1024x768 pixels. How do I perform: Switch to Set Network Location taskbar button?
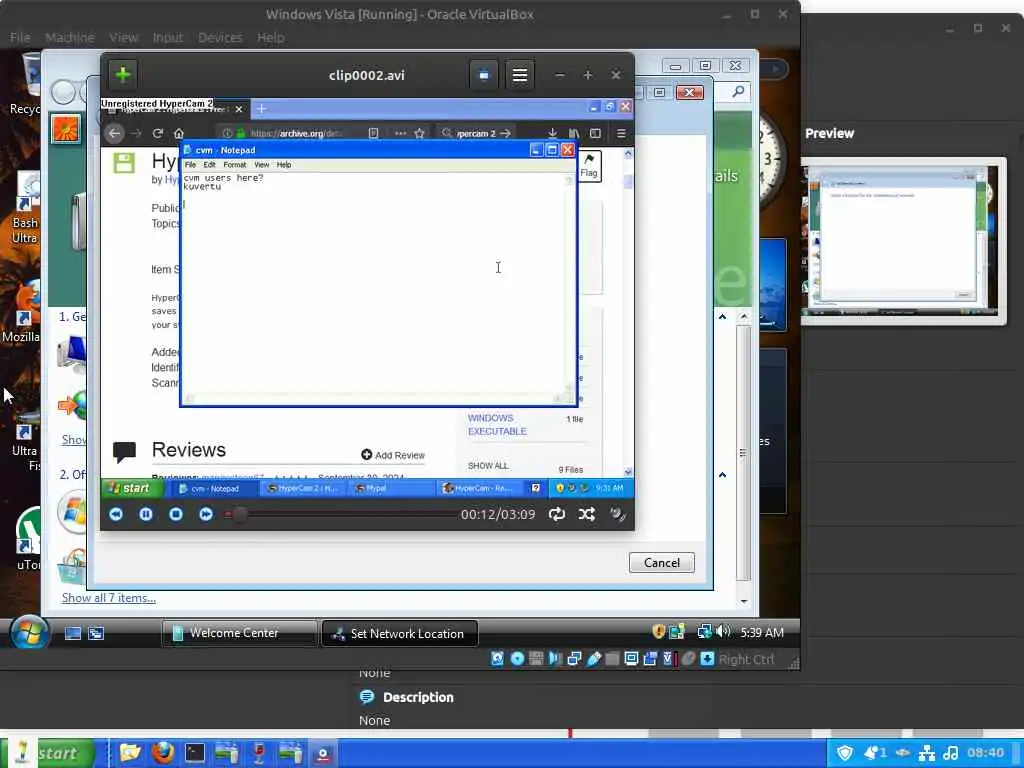click(x=400, y=633)
